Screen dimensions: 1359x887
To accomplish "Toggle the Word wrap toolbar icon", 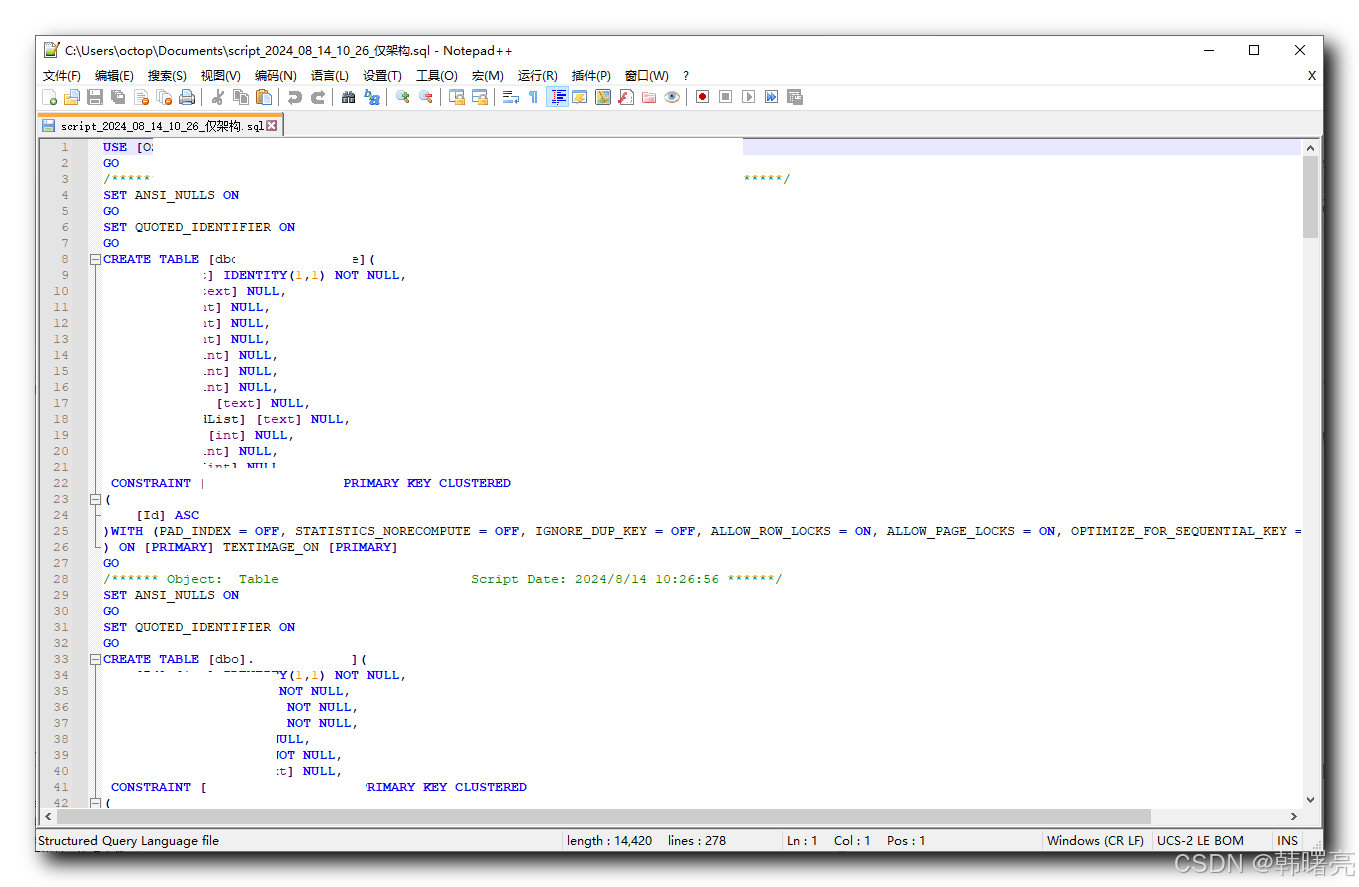I will click(x=510, y=97).
